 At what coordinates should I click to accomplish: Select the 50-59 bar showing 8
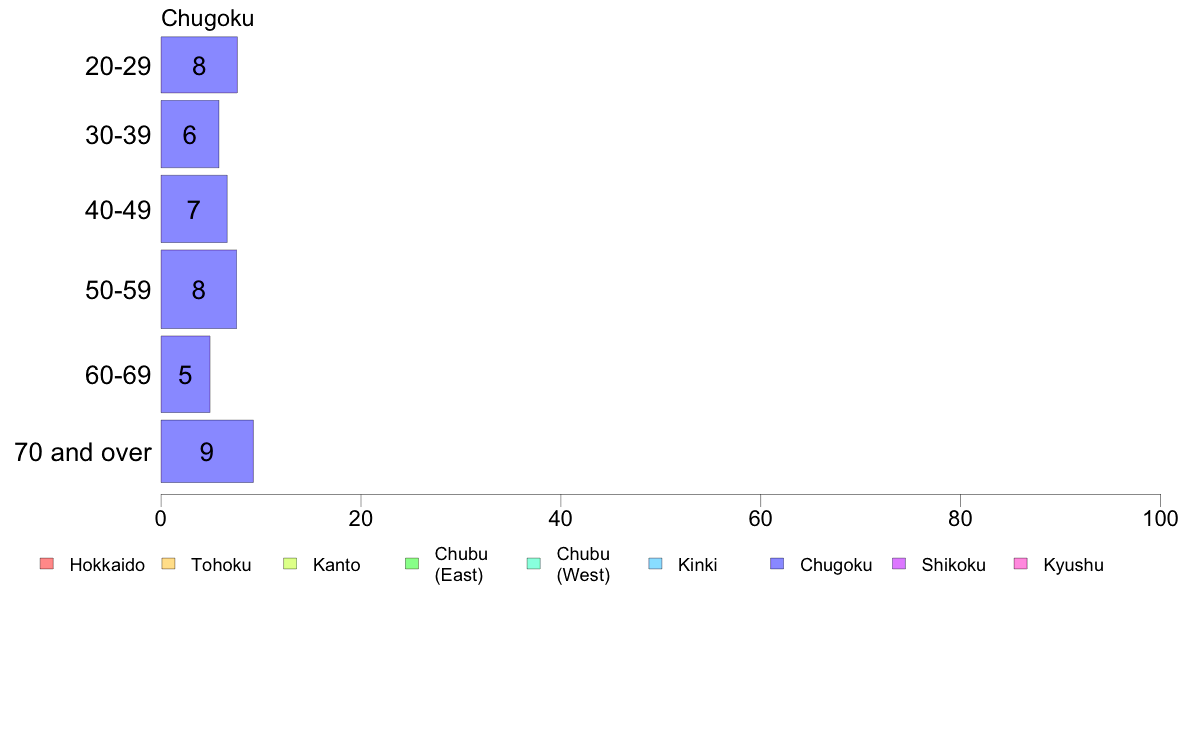[x=199, y=290]
